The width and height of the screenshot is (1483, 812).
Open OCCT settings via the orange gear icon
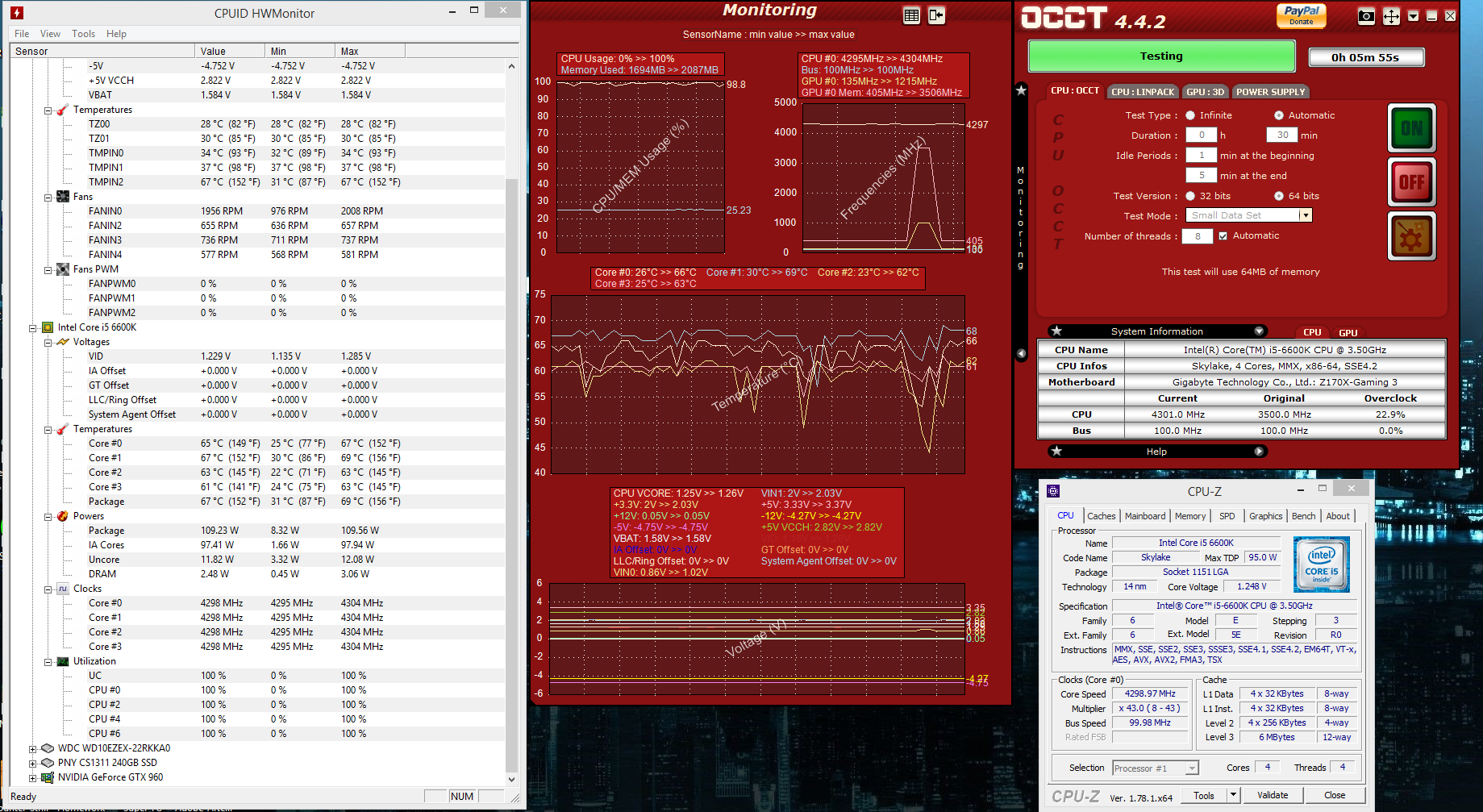click(x=1411, y=235)
